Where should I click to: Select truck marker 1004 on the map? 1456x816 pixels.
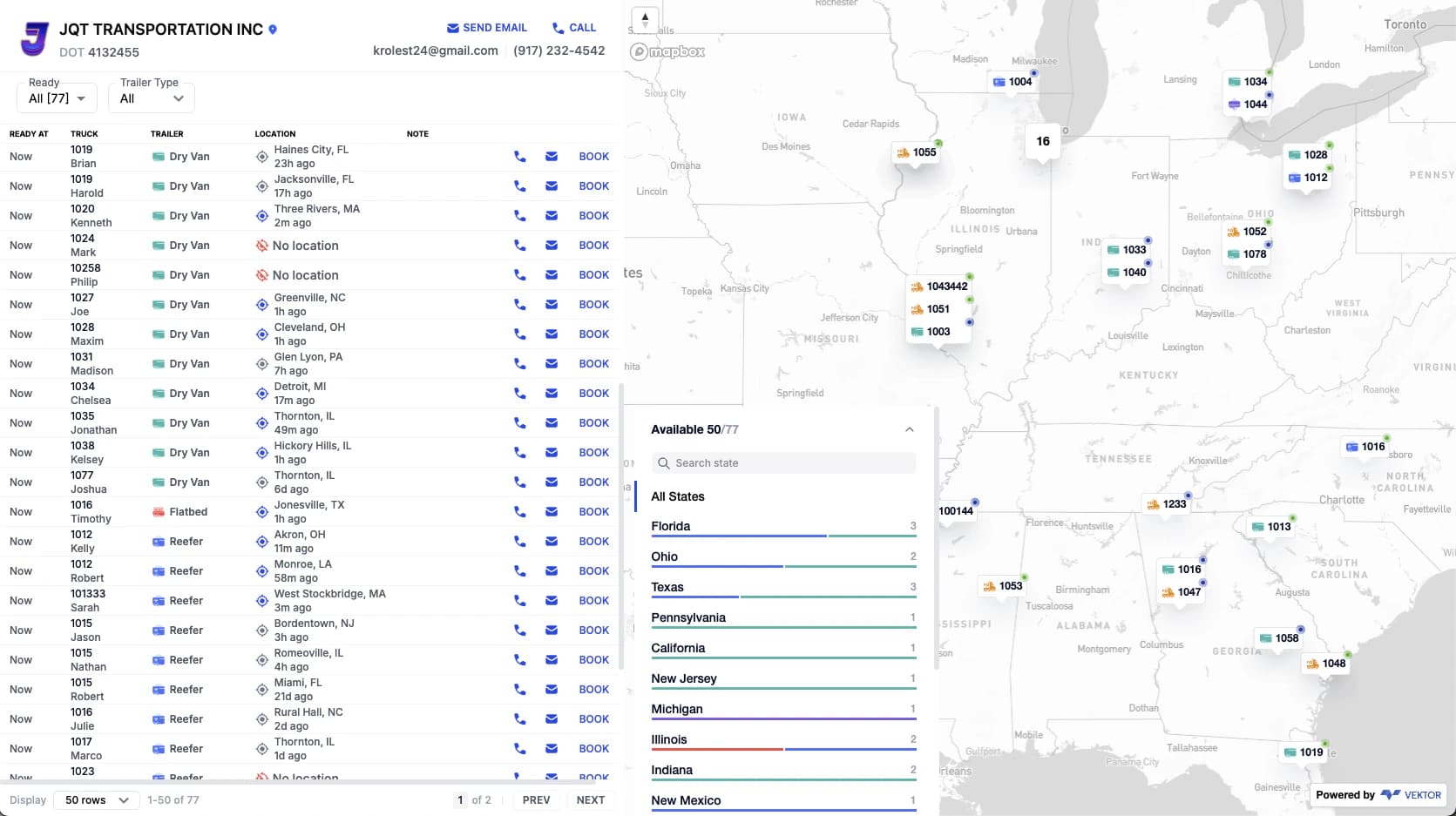click(x=1012, y=82)
